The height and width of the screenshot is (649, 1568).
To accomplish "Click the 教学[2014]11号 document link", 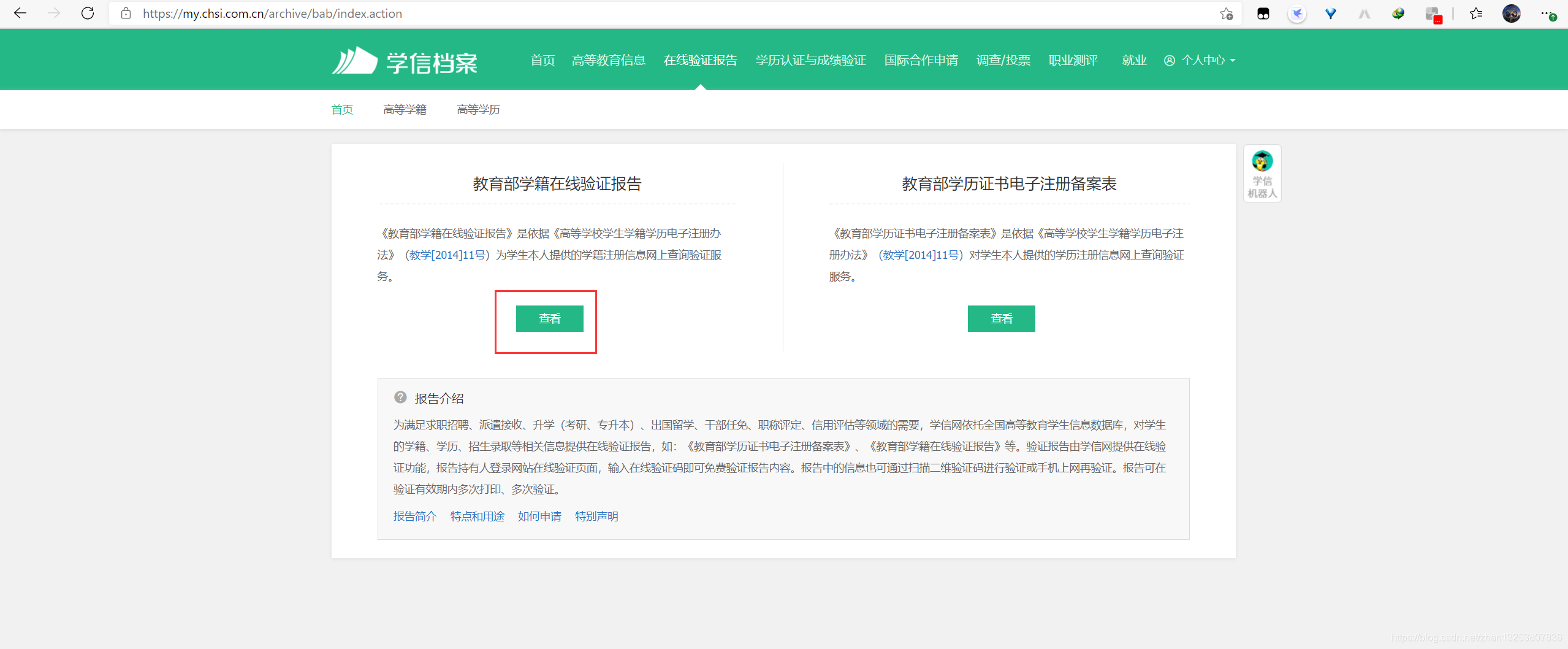I will click(x=448, y=255).
